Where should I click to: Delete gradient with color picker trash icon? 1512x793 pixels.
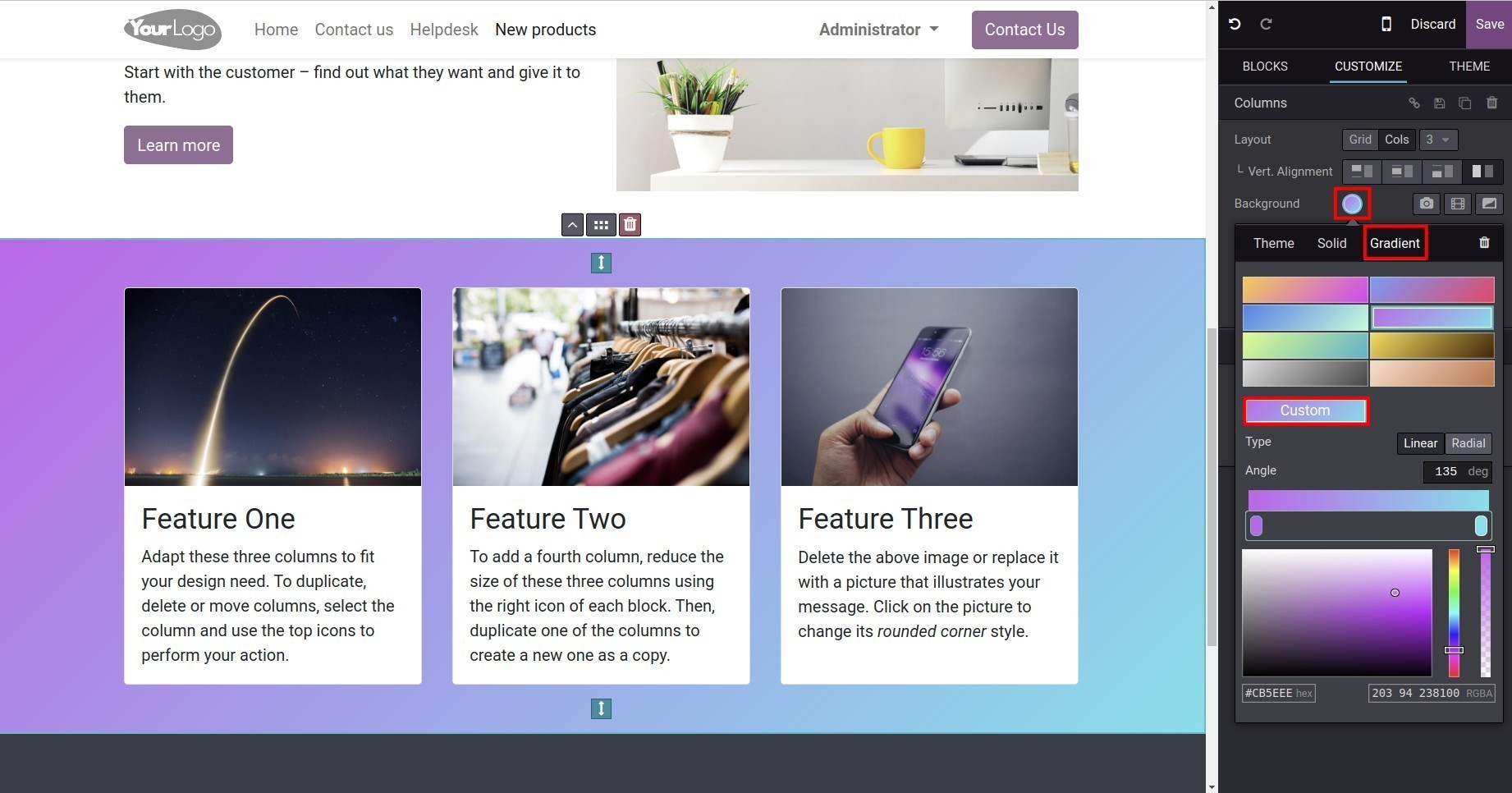pos(1484,243)
